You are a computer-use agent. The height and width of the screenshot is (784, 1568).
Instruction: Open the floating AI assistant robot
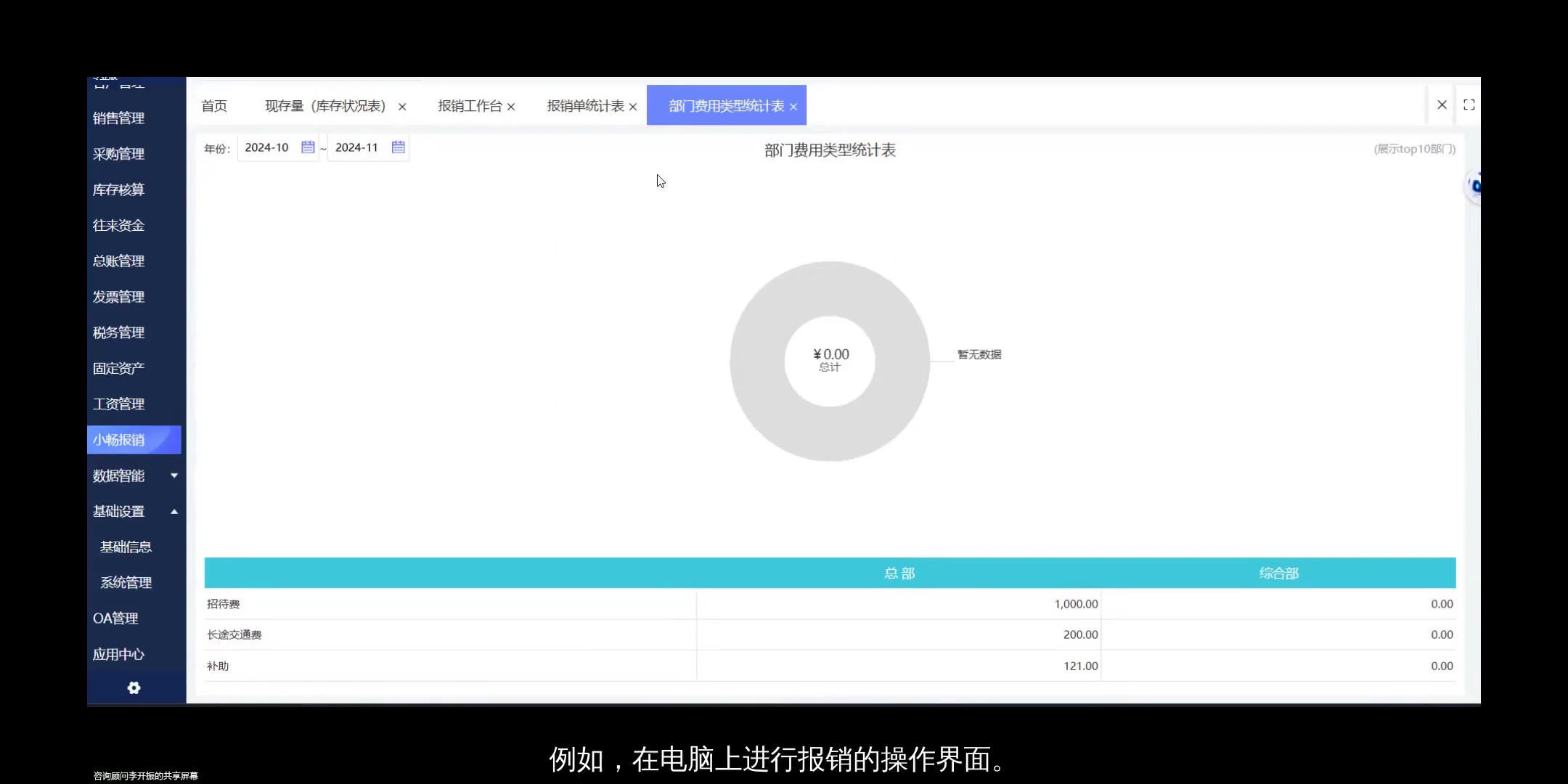[1474, 185]
